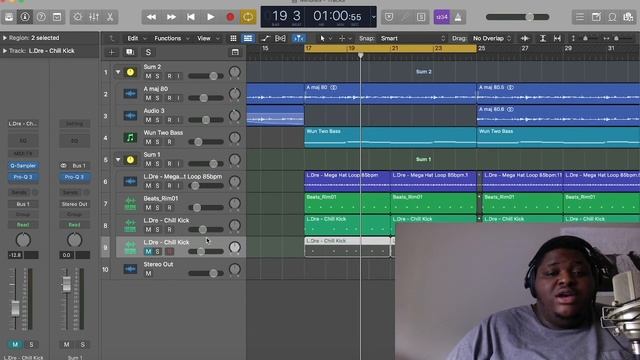This screenshot has width=640, height=360.
Task: Toggle the Inspector button
Action: pos(25,17)
